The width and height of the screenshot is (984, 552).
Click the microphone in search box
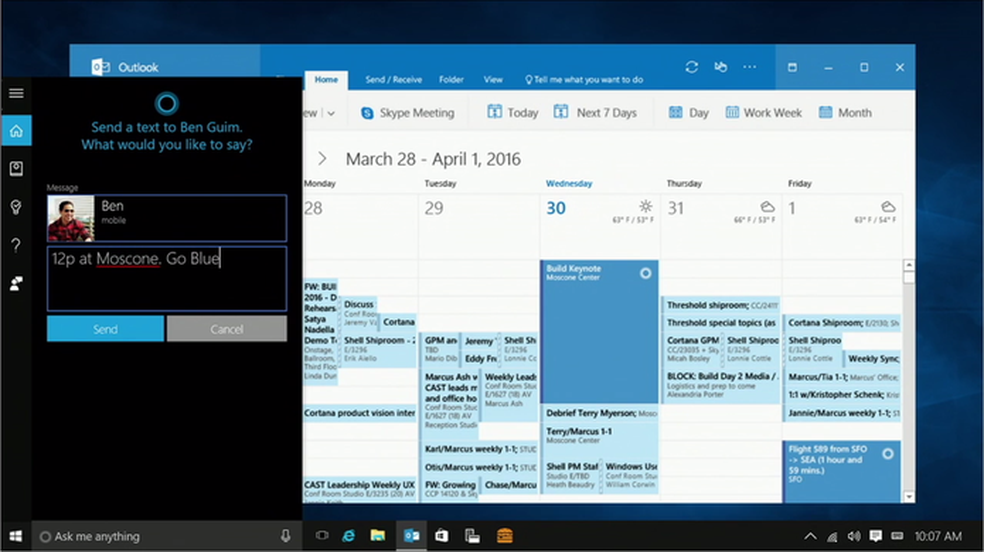(286, 536)
